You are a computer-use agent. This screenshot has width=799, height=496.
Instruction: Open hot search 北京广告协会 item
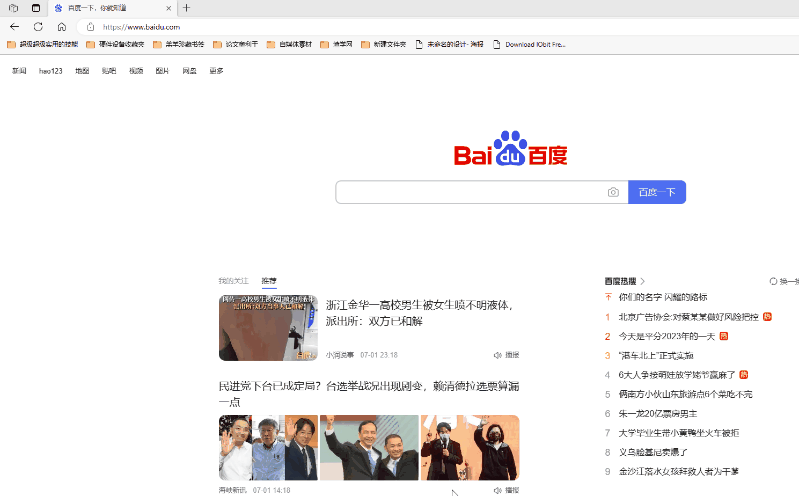[x=688, y=317]
